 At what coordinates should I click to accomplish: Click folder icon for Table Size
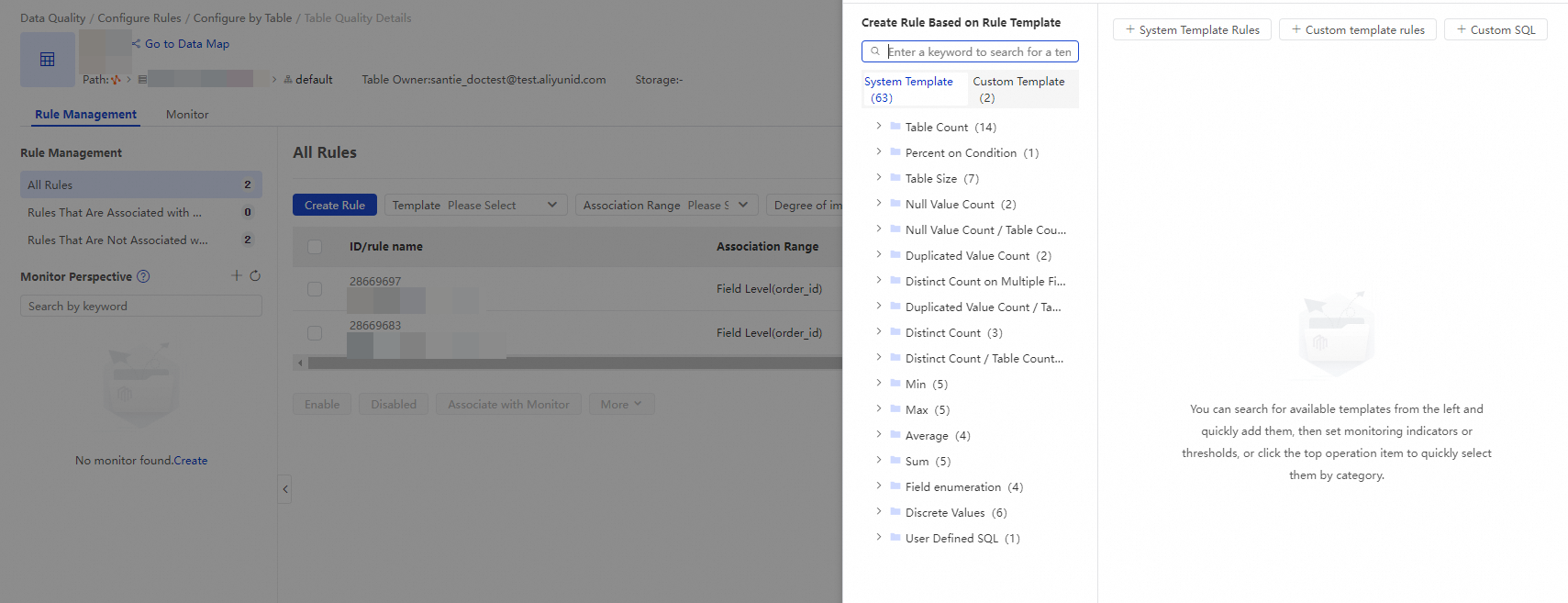895,178
